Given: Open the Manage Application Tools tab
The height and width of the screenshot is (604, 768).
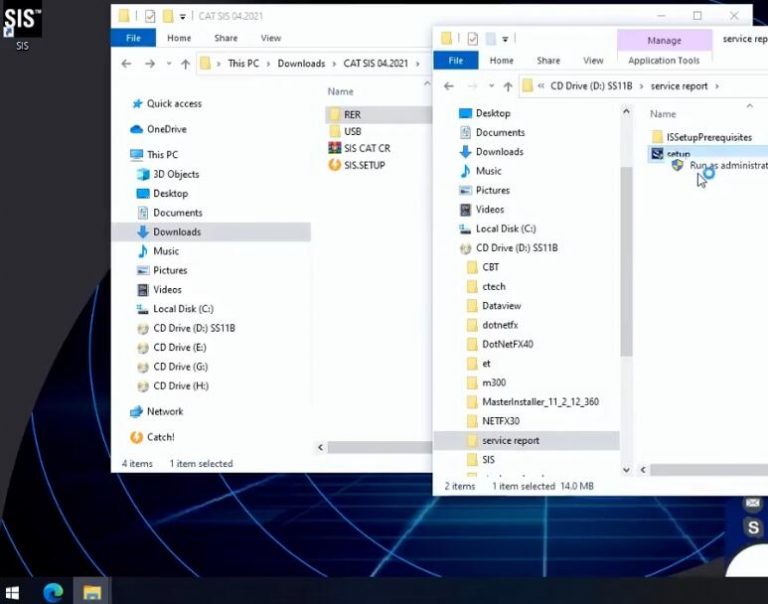Looking at the screenshot, I should (x=664, y=49).
